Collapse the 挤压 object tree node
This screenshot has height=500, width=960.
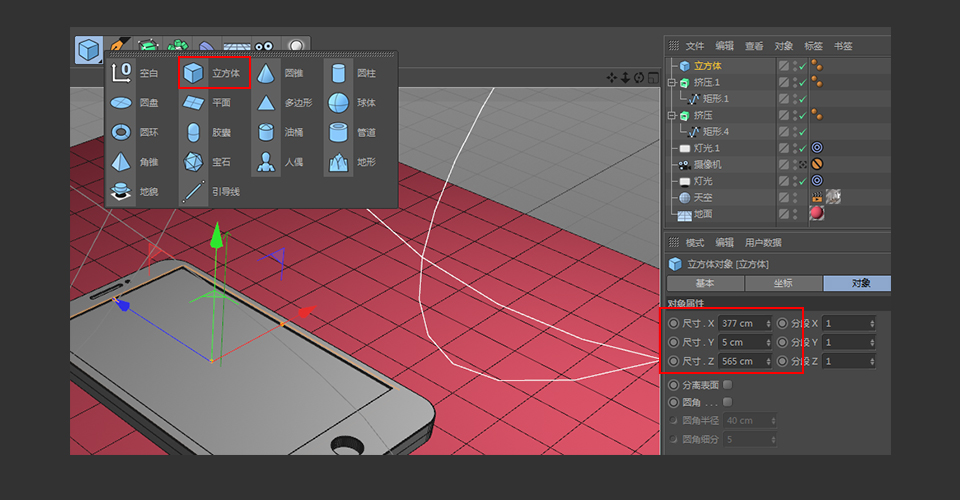coord(673,115)
